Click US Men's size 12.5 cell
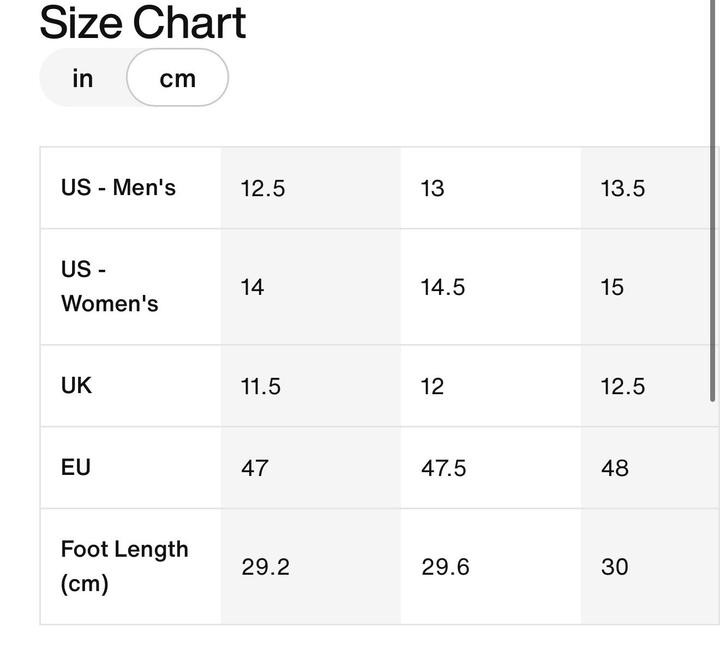The height and width of the screenshot is (658, 720). [263, 188]
